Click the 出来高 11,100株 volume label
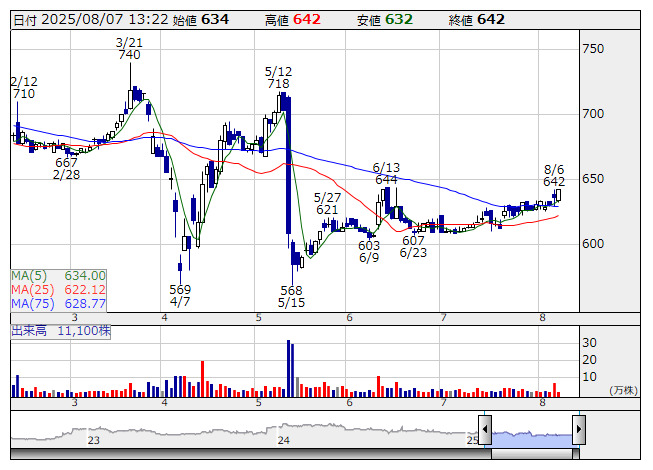The height and width of the screenshot is (470, 653). pos(61,331)
